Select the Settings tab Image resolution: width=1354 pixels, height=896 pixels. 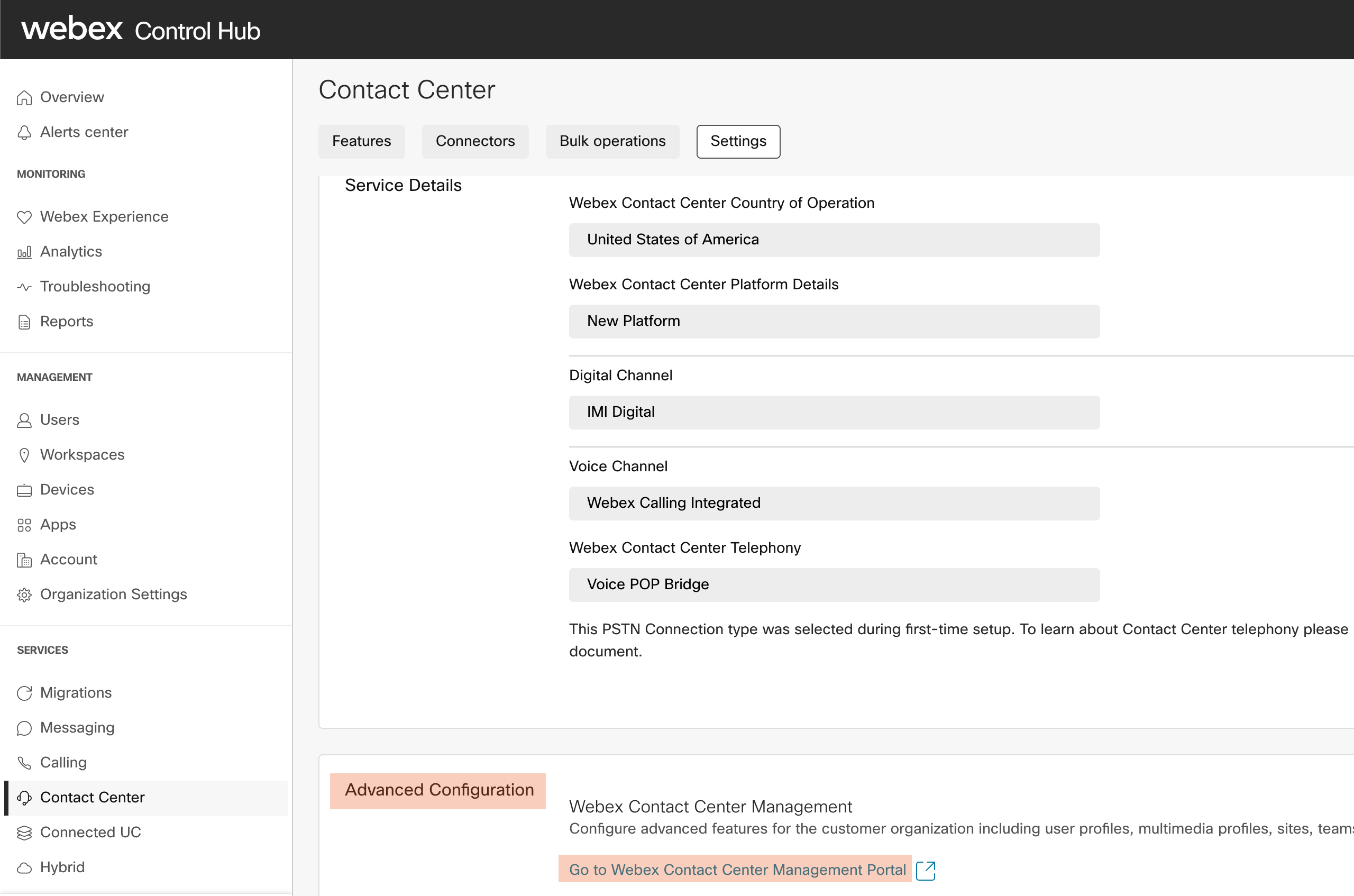point(738,141)
